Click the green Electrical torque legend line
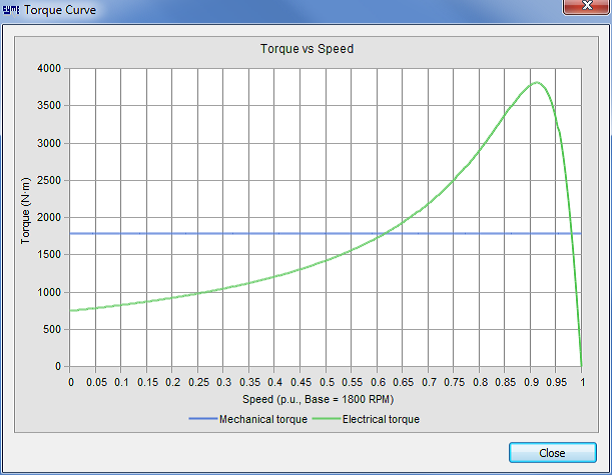This screenshot has height=475, width=612. click(x=327, y=419)
